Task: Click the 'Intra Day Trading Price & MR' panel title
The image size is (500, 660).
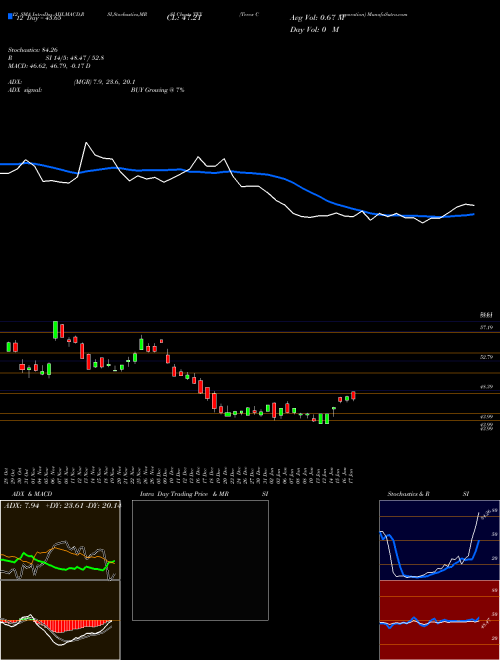Action: 184,494
